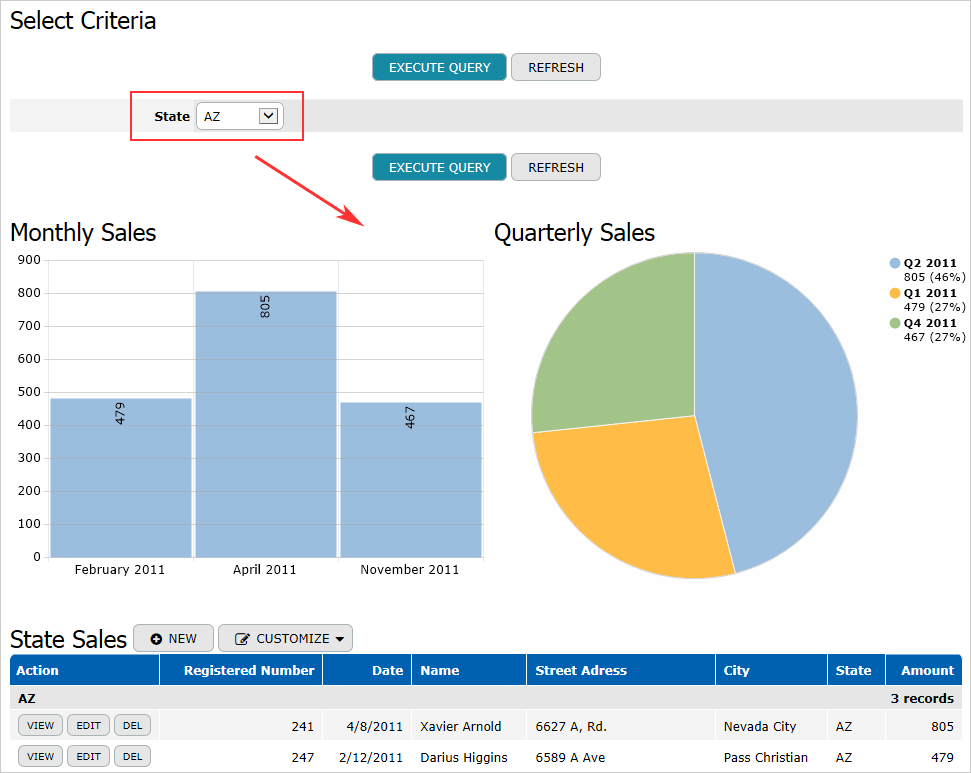Click the city Nevada City

click(x=760, y=727)
